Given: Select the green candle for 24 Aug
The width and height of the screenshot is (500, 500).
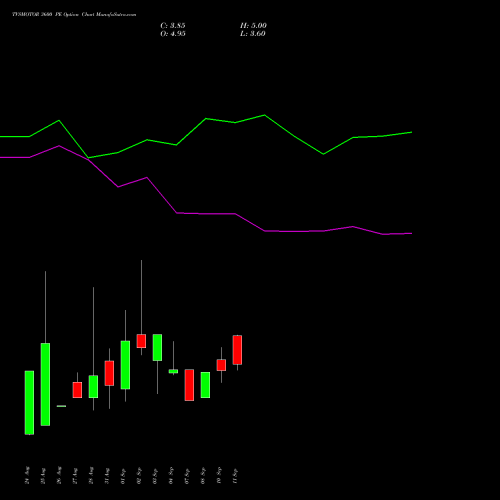Looking at the screenshot, I should pyautogui.click(x=29, y=403).
